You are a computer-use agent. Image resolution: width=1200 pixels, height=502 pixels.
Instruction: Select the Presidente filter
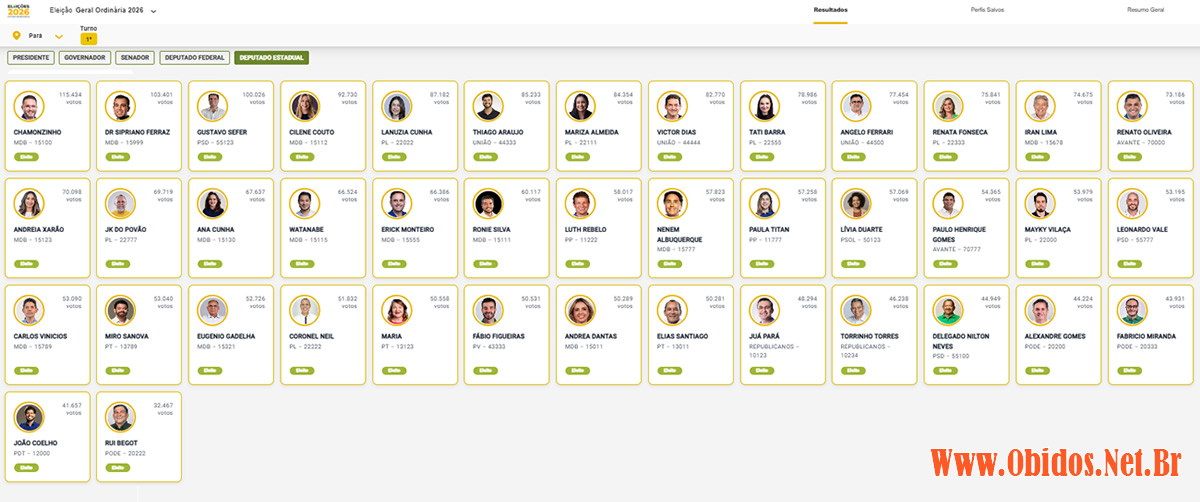31,58
